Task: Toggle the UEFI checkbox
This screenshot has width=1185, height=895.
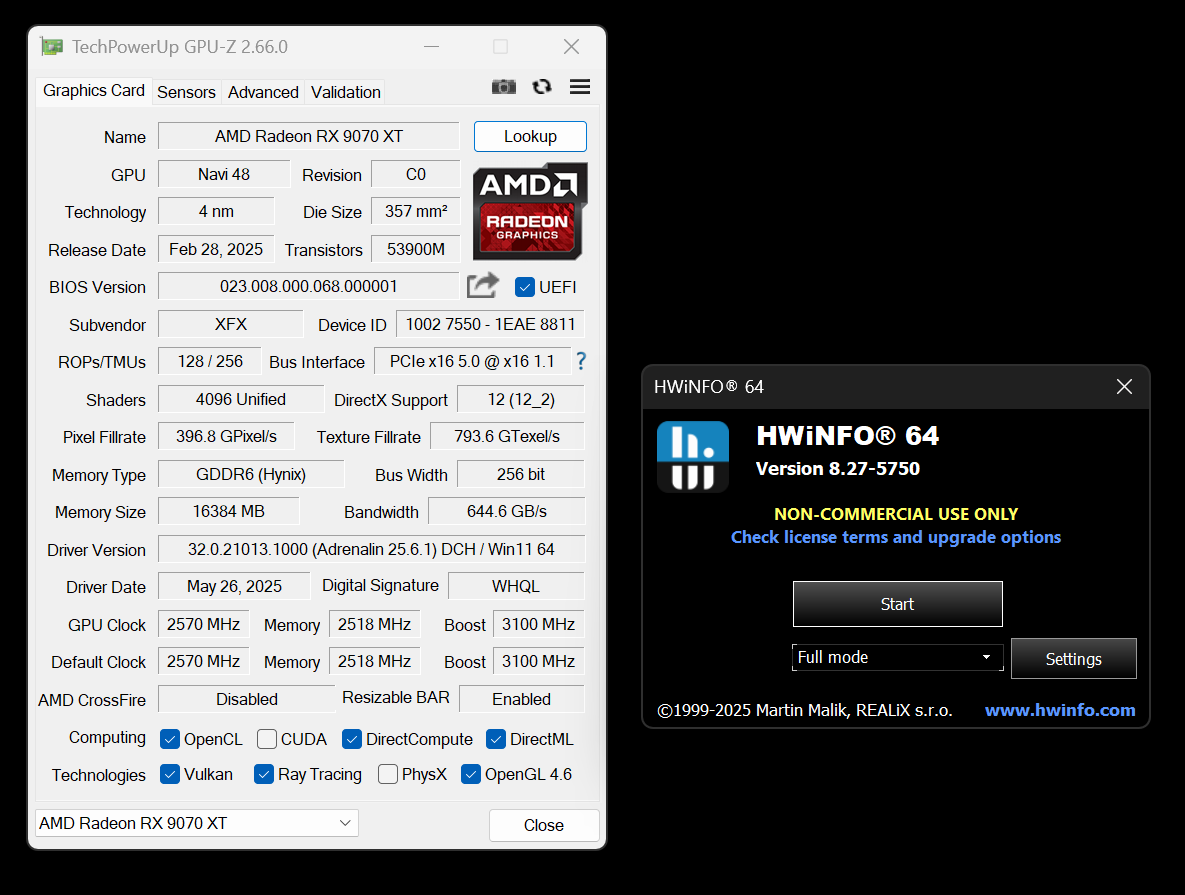Action: [x=524, y=287]
